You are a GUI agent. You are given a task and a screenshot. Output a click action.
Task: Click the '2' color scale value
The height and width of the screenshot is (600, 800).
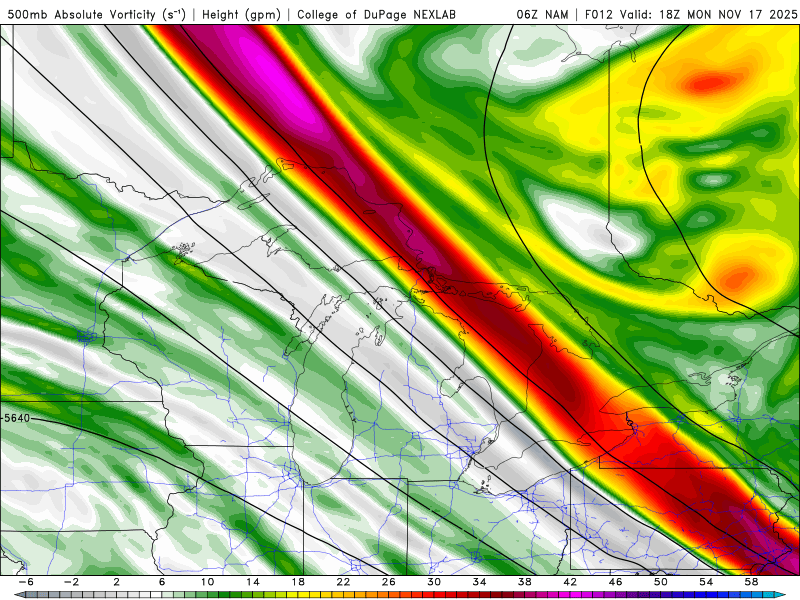[117, 582]
